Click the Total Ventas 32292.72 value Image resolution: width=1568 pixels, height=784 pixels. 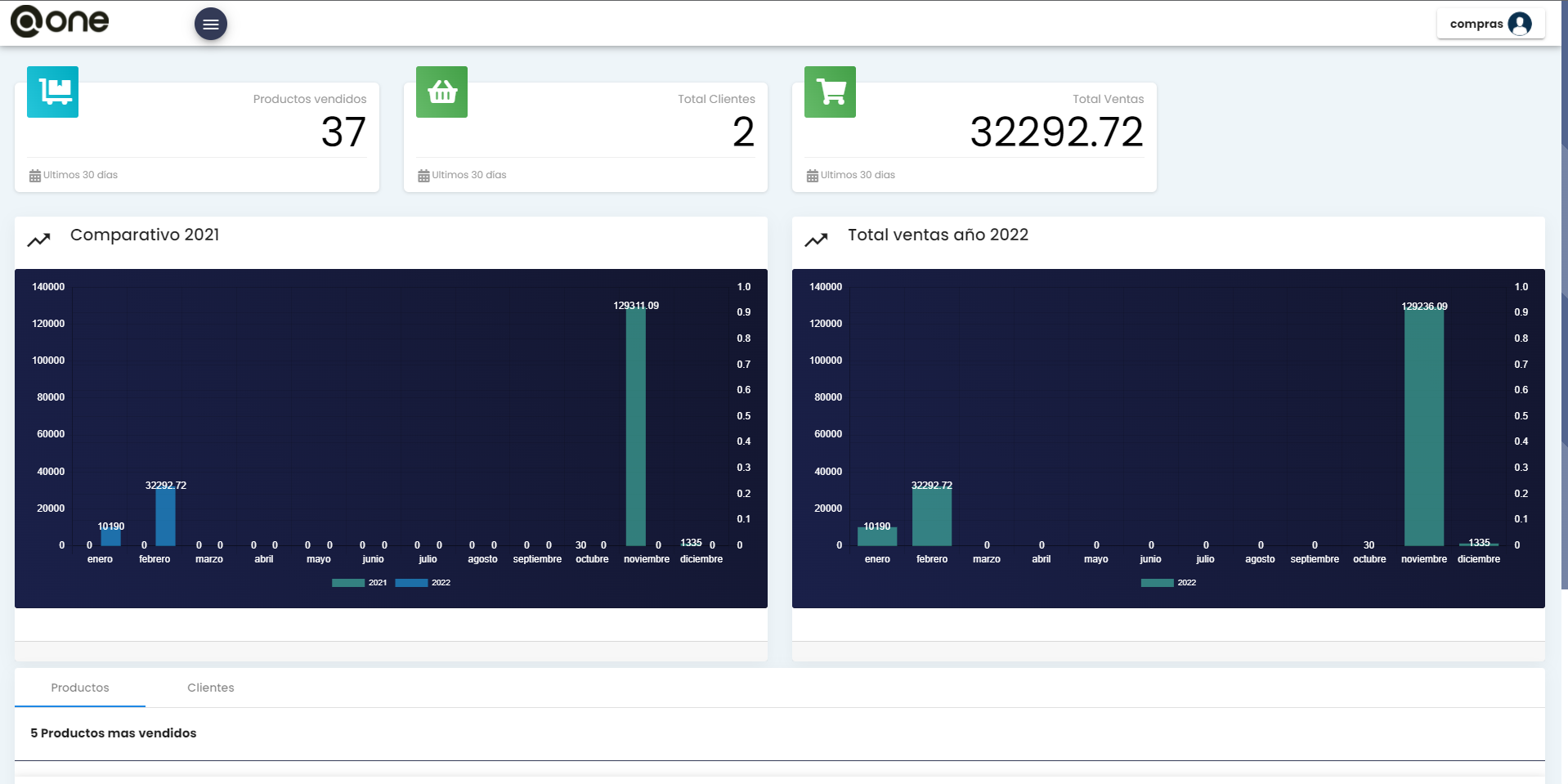click(1055, 132)
